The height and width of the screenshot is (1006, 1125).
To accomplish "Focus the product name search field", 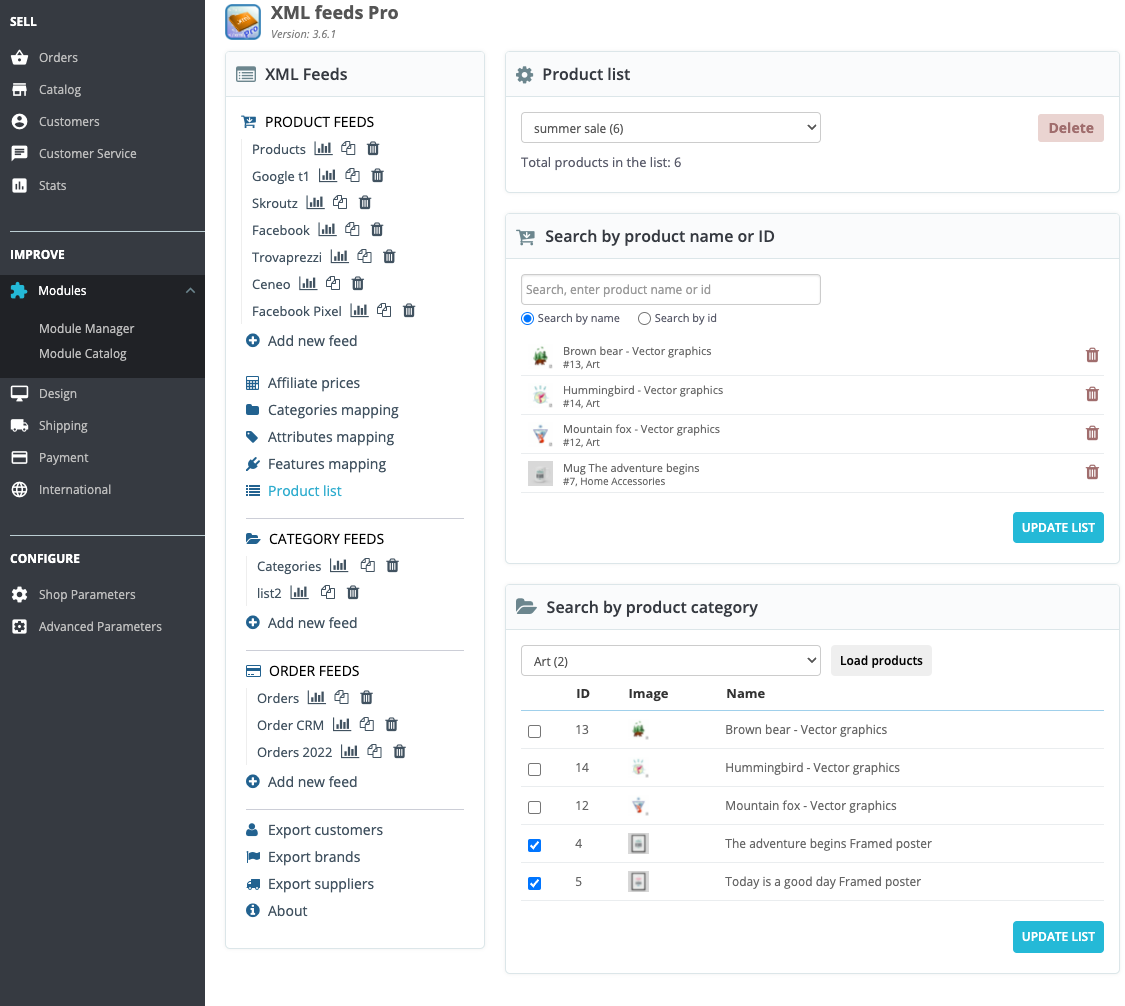I will [670, 289].
